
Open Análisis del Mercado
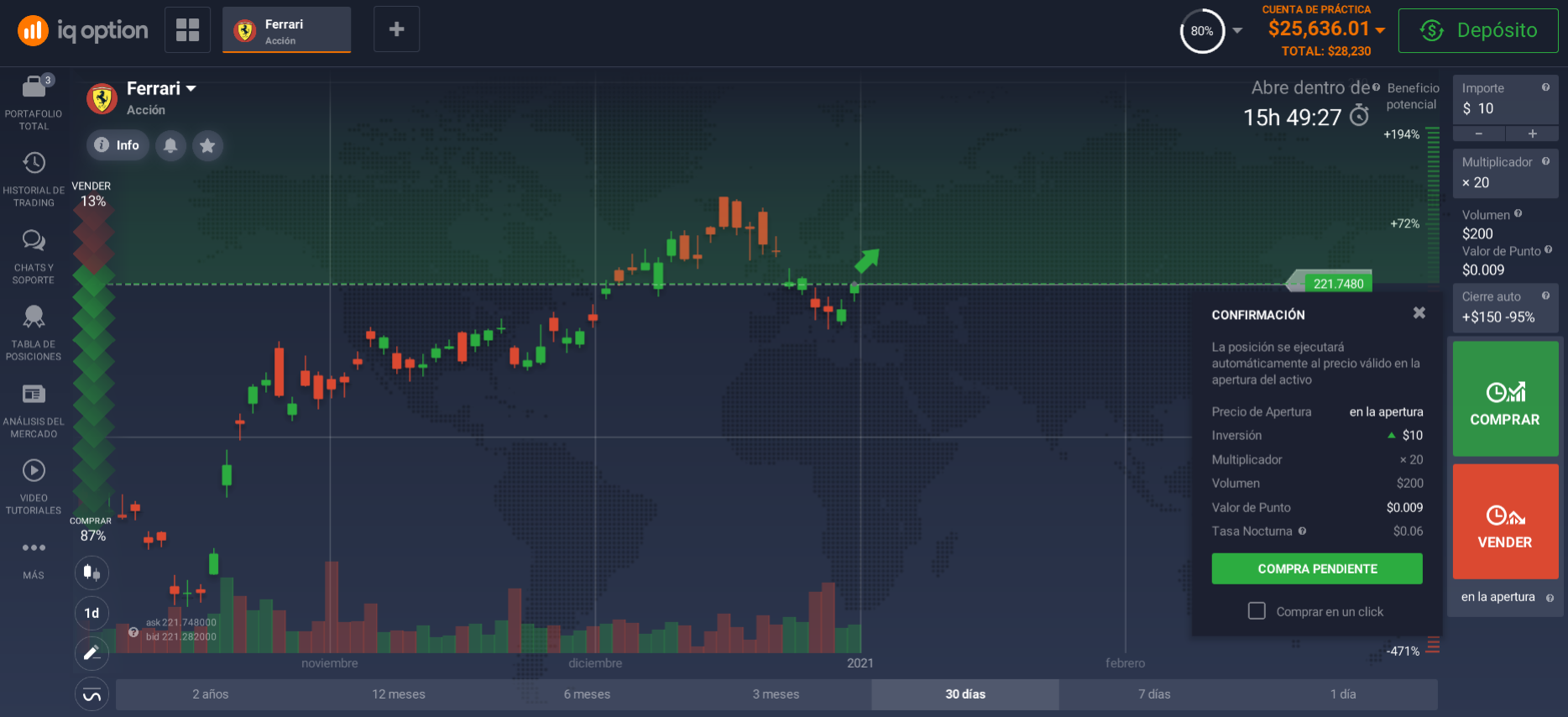(x=34, y=394)
